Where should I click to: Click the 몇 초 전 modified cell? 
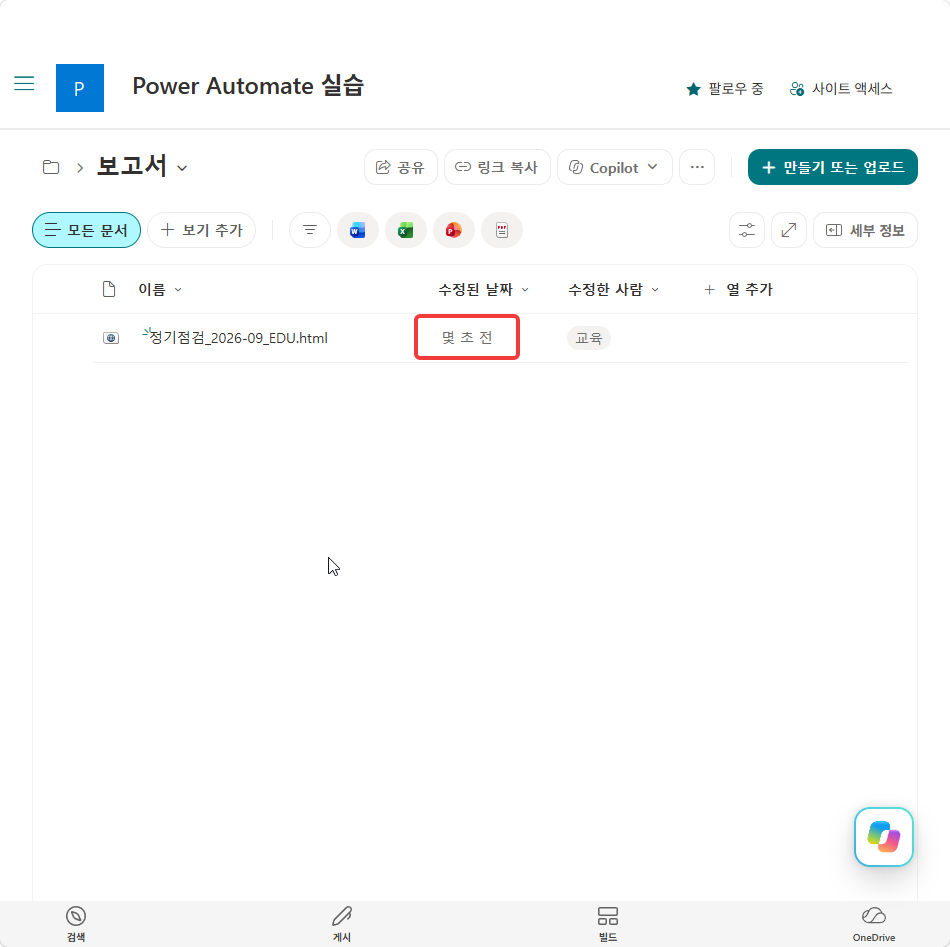[467, 337]
